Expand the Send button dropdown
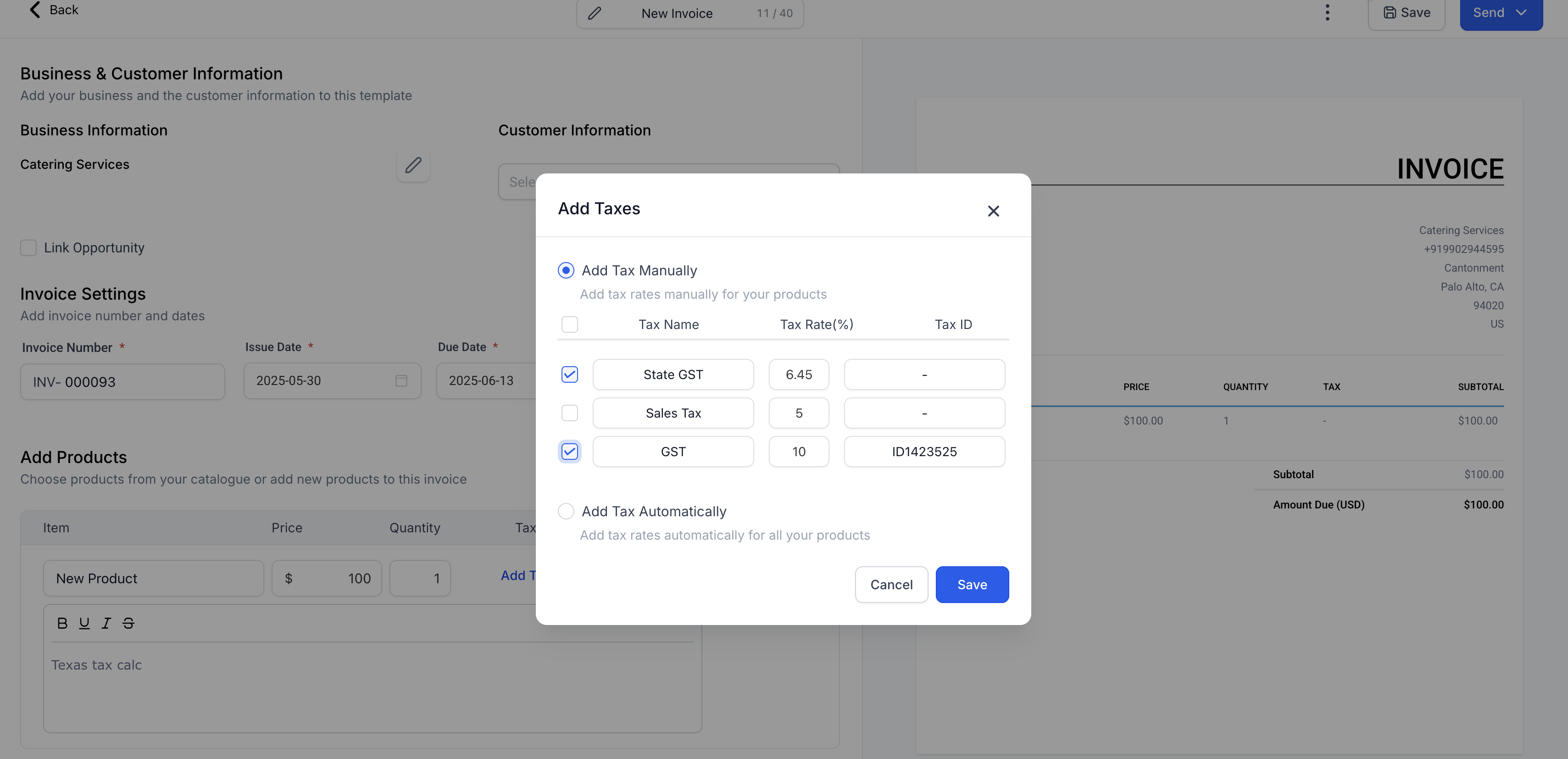 (x=1521, y=12)
